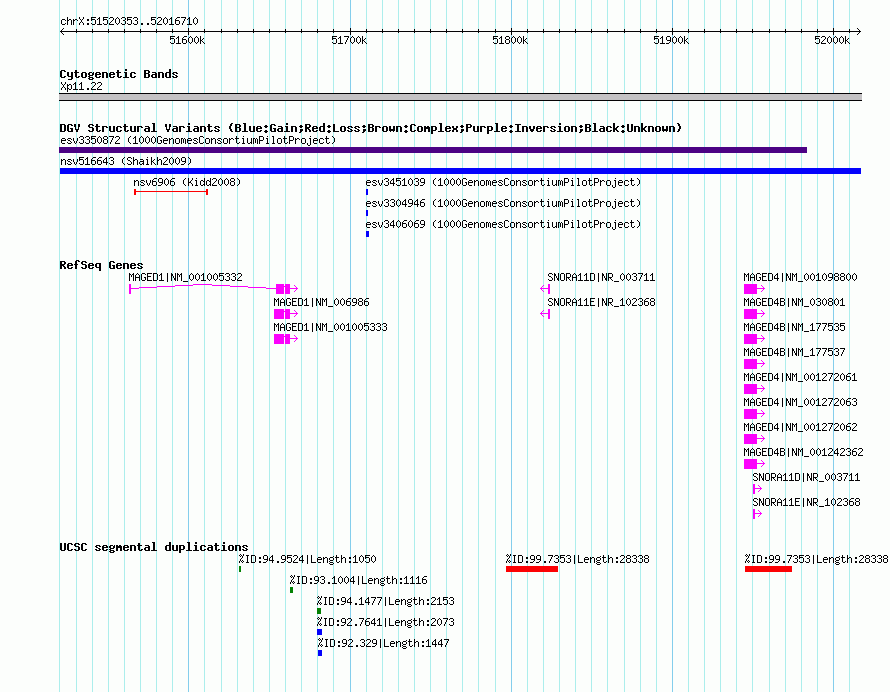890x692 pixels.
Task: Click the %ID:94.1477|Length:2153 duplication label
Action: pyautogui.click(x=385, y=601)
